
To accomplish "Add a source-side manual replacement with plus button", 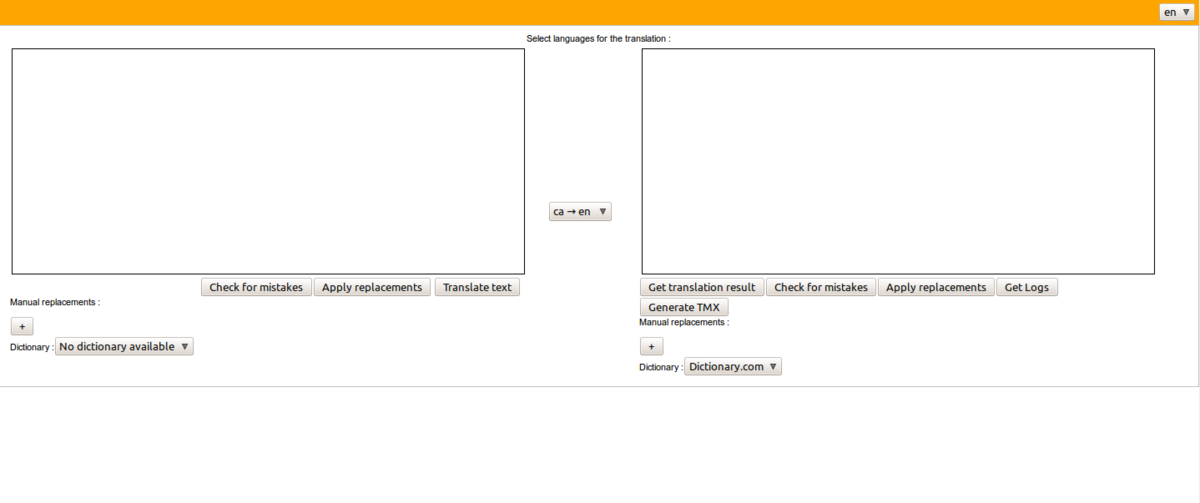I will 22,326.
